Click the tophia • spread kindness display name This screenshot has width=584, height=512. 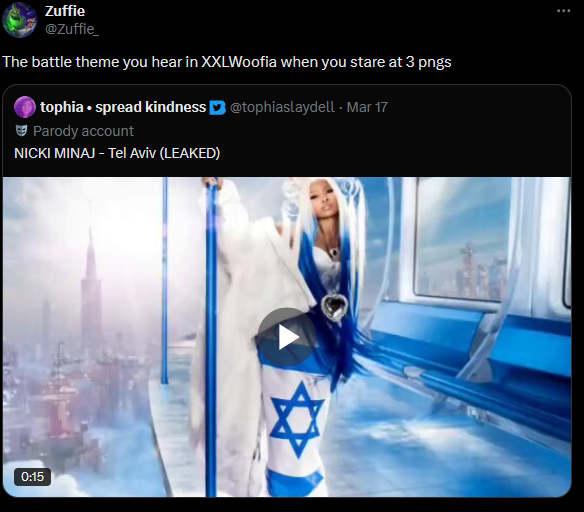(123, 107)
